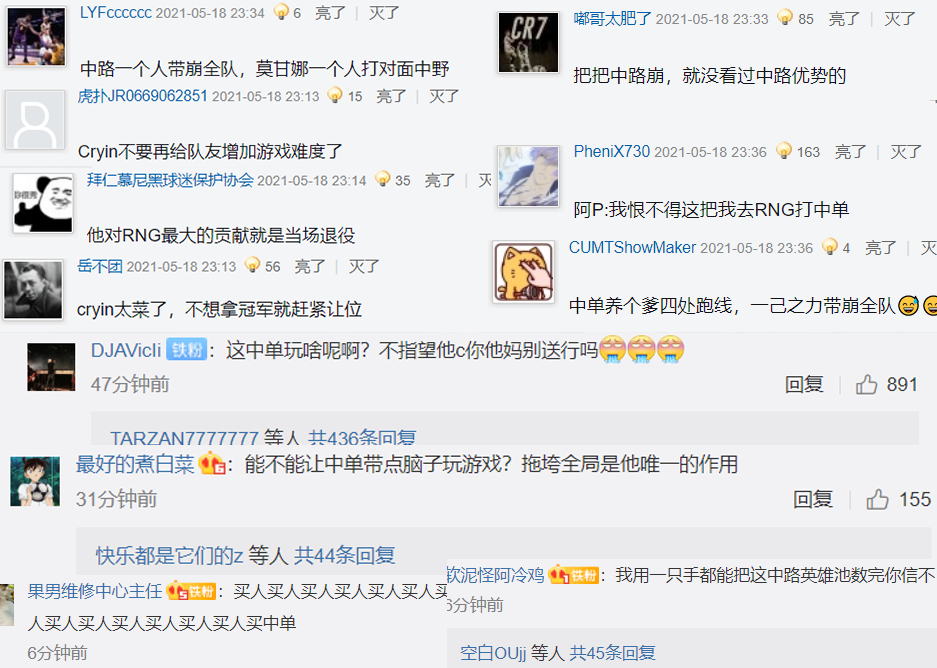Viewport: 937px width, 668px height.
Task: Click light bulb icon beside PheniX730's 163
Action: (783, 151)
